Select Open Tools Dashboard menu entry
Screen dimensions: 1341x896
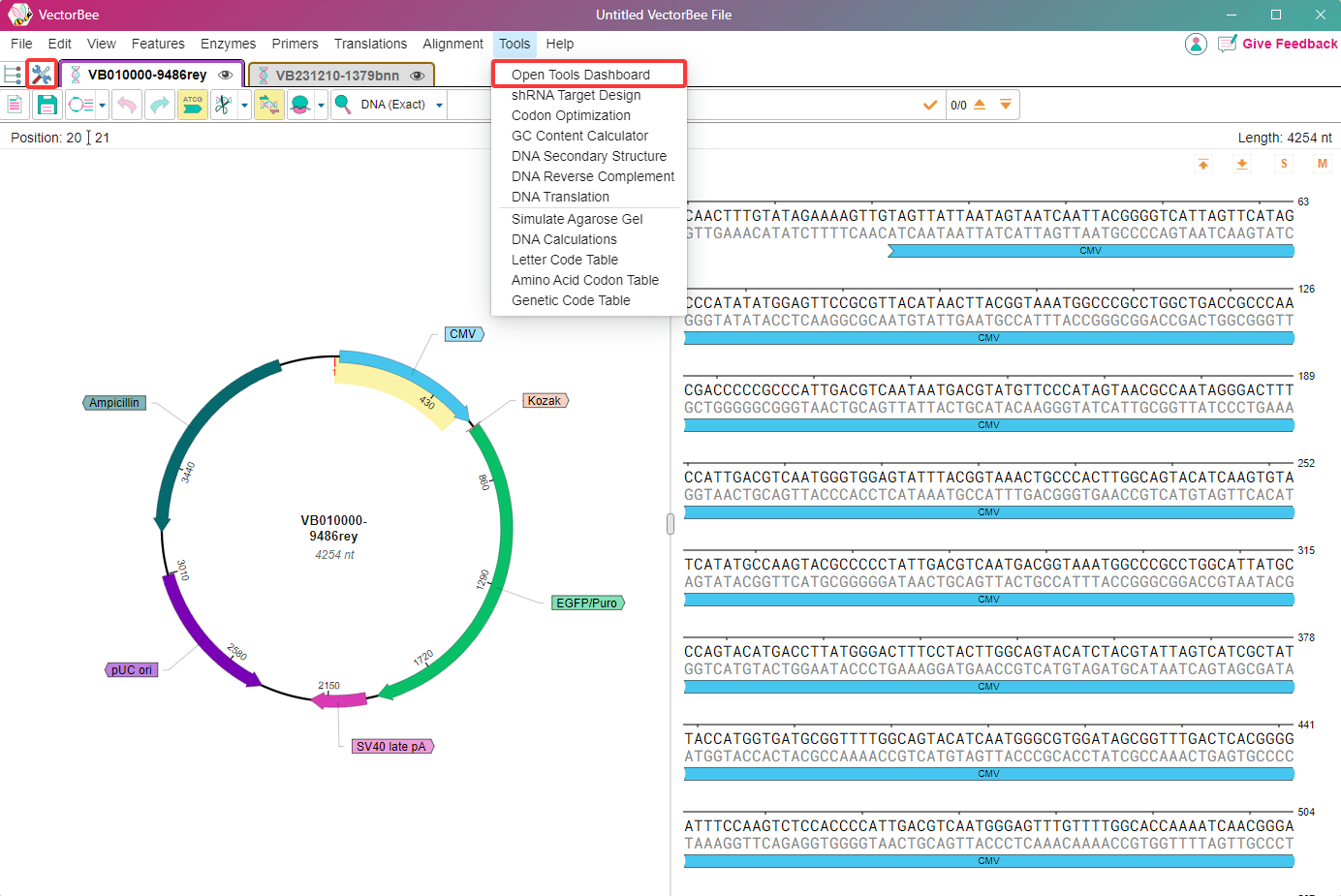(x=589, y=75)
